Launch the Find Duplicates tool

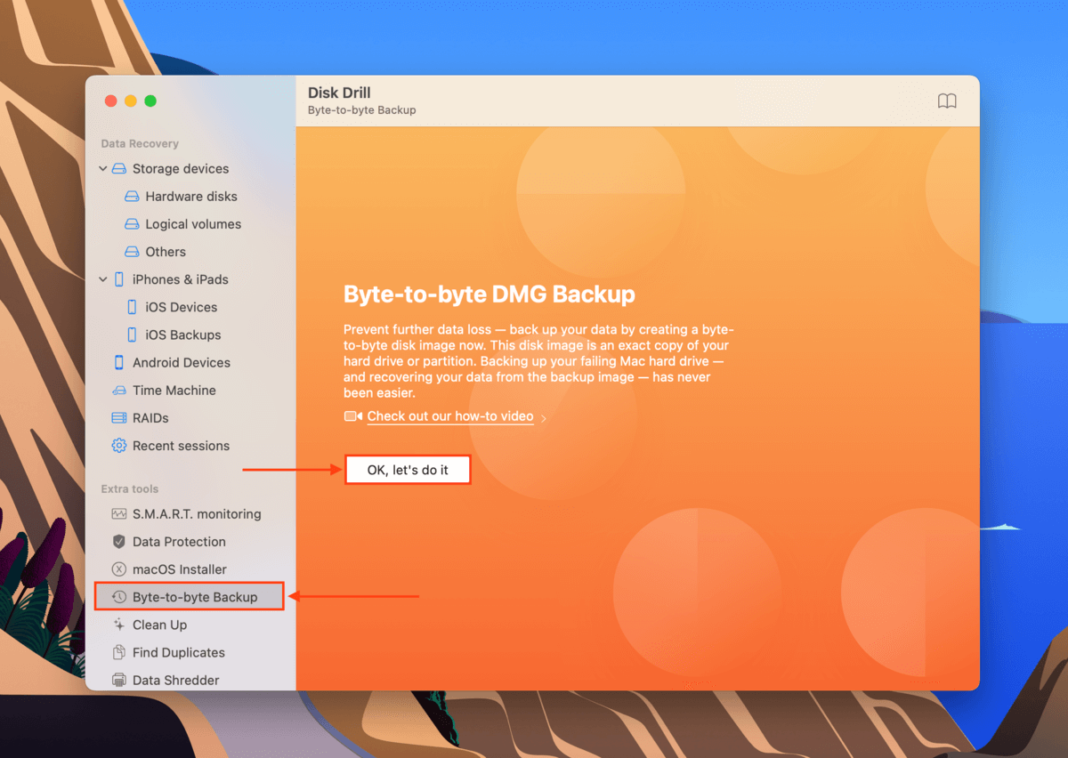click(x=180, y=652)
